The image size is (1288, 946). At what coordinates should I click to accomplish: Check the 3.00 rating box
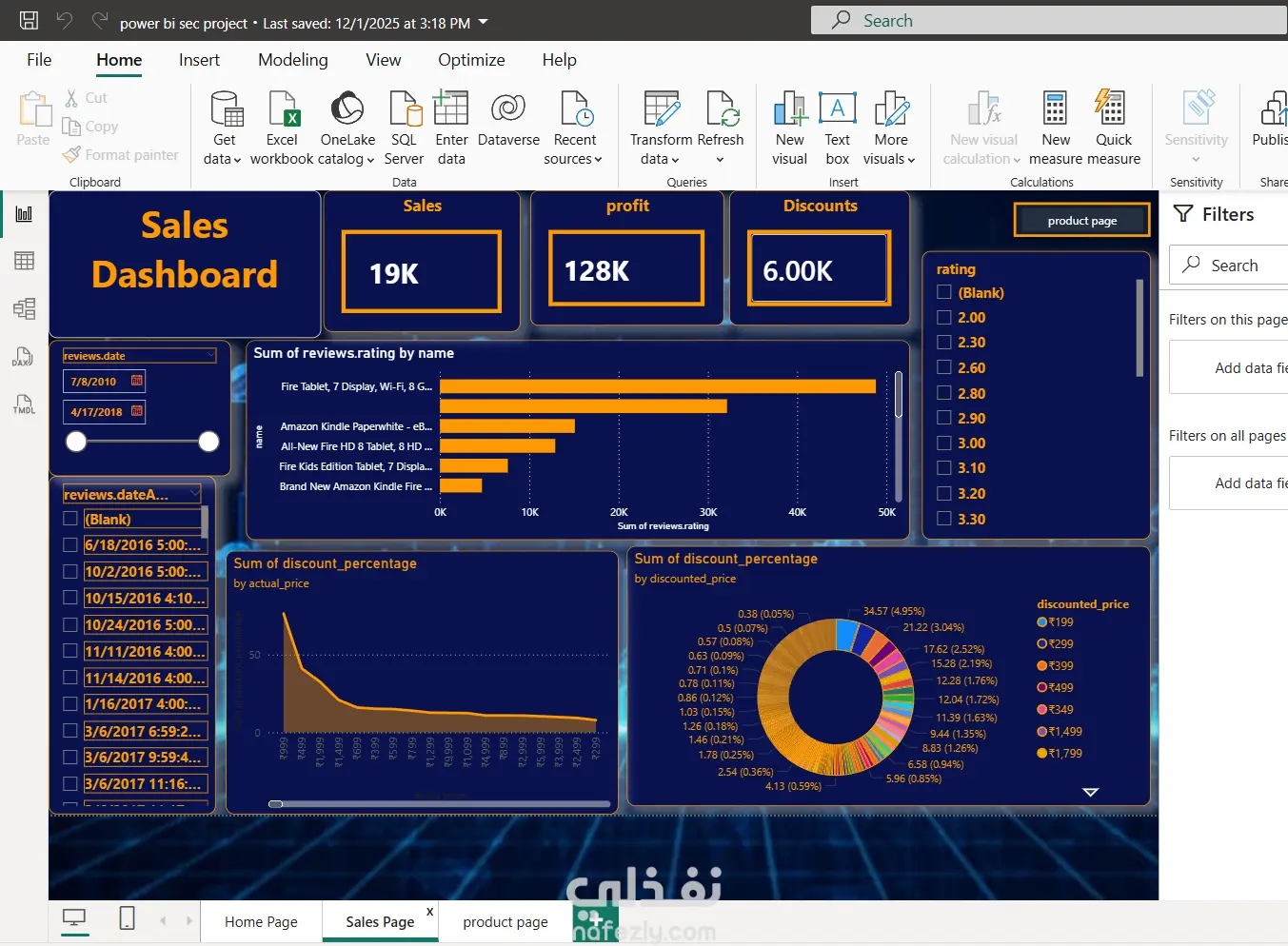pos(944,443)
